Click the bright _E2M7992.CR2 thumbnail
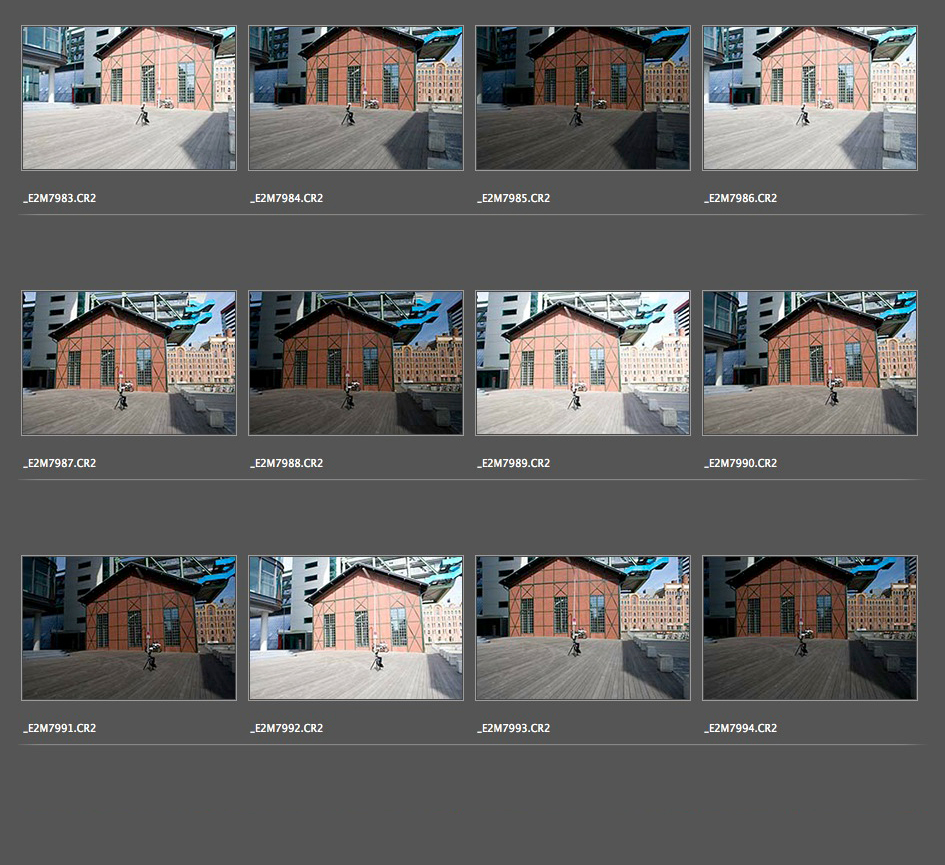 point(356,628)
